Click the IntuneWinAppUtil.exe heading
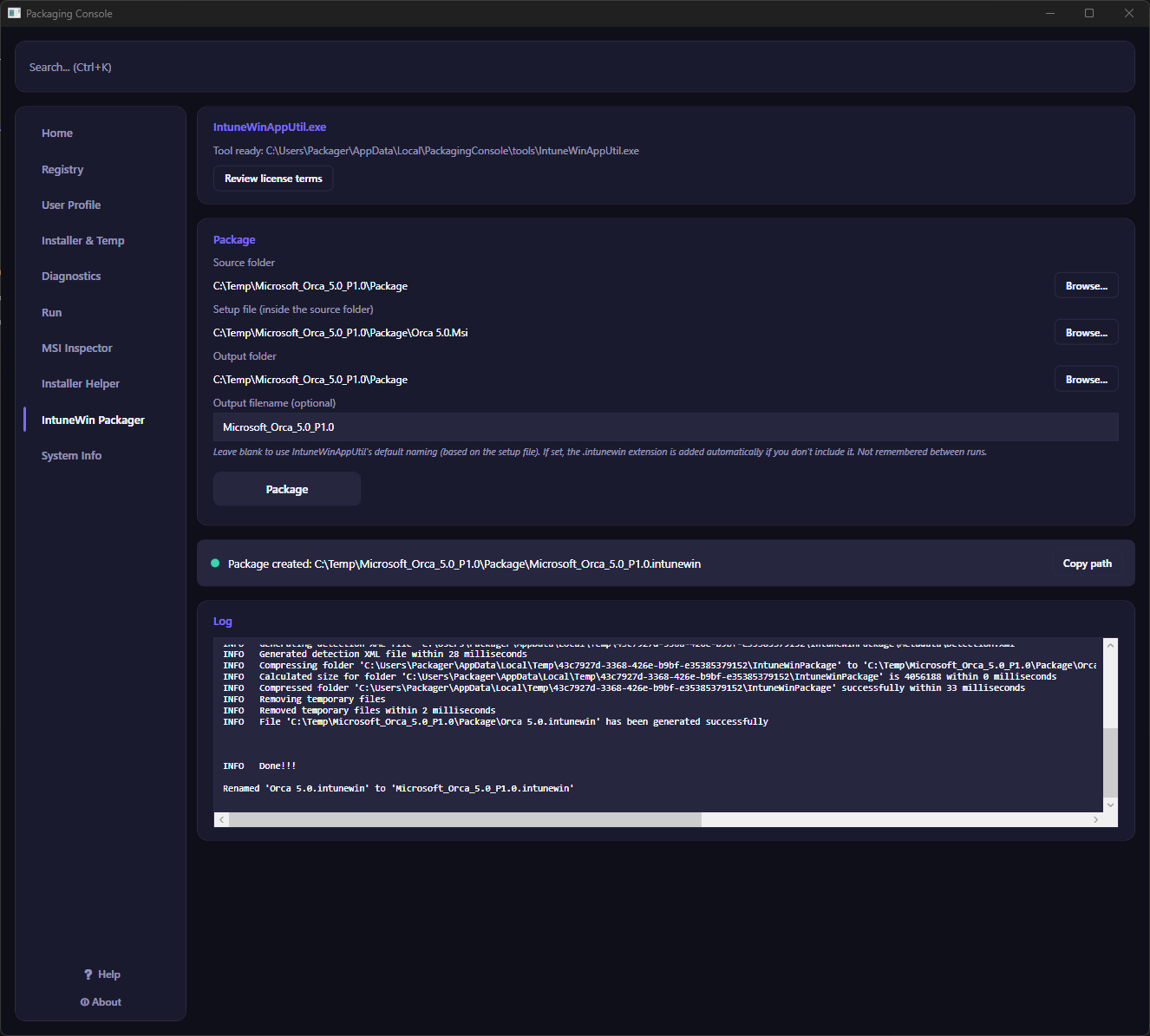Viewport: 1150px width, 1036px height. (270, 127)
